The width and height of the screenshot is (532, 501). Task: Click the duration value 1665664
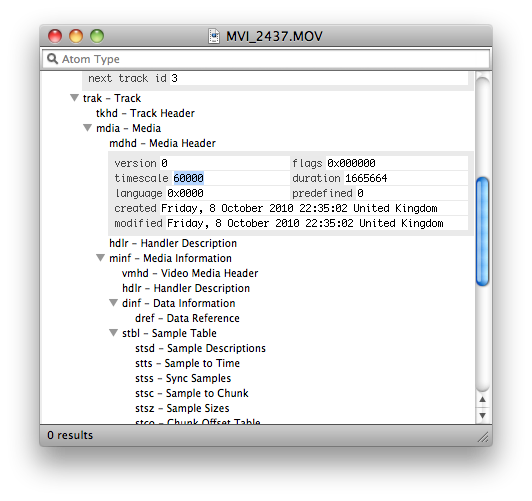pos(366,178)
